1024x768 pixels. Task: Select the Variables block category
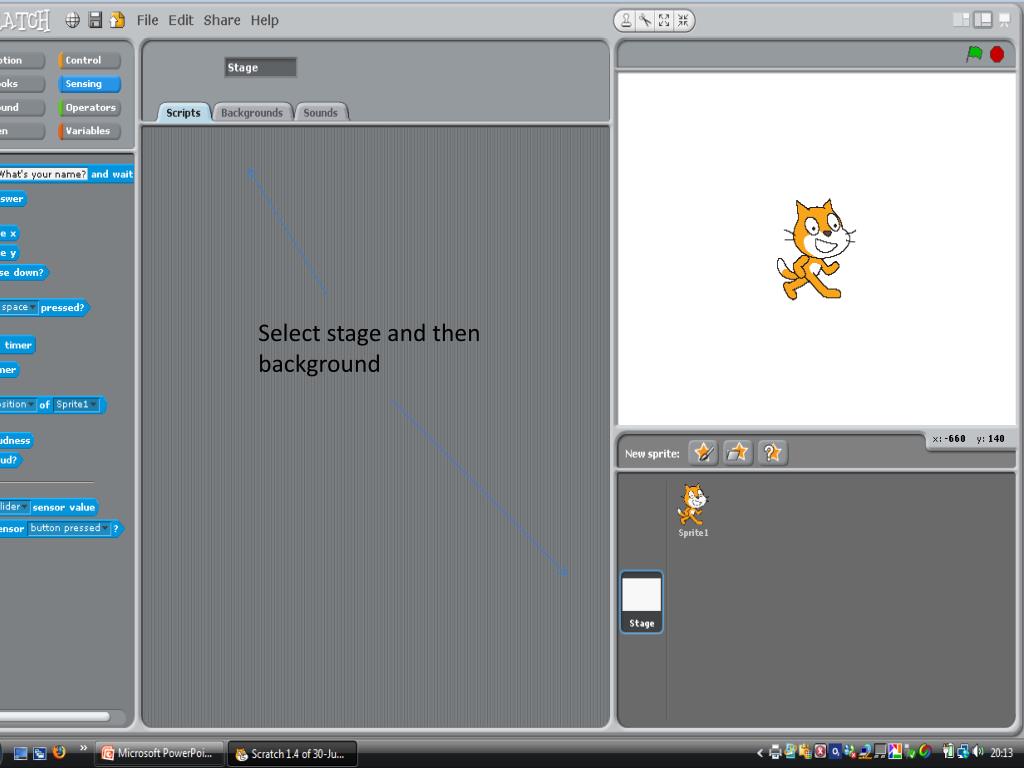coord(89,131)
